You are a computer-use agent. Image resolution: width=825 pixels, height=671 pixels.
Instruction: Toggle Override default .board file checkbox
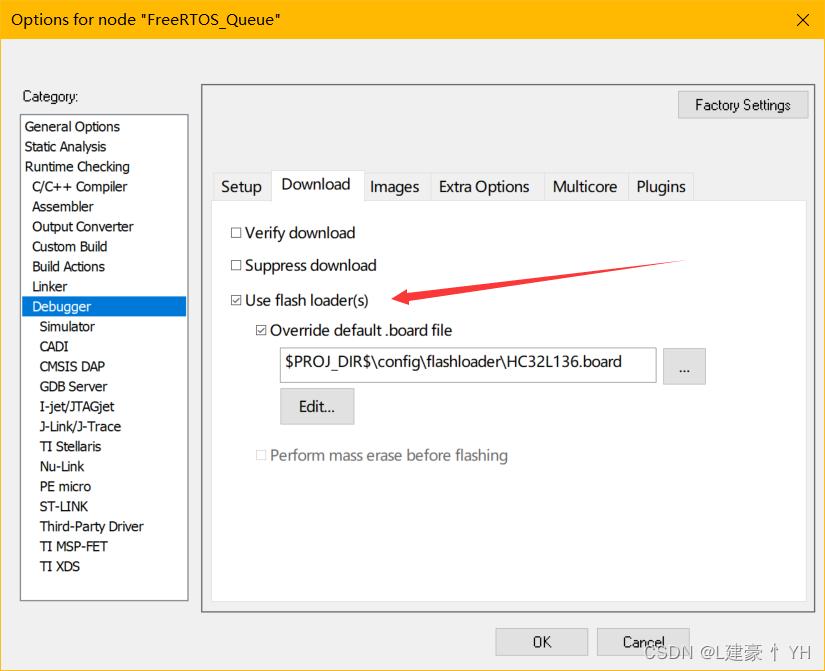click(x=261, y=331)
